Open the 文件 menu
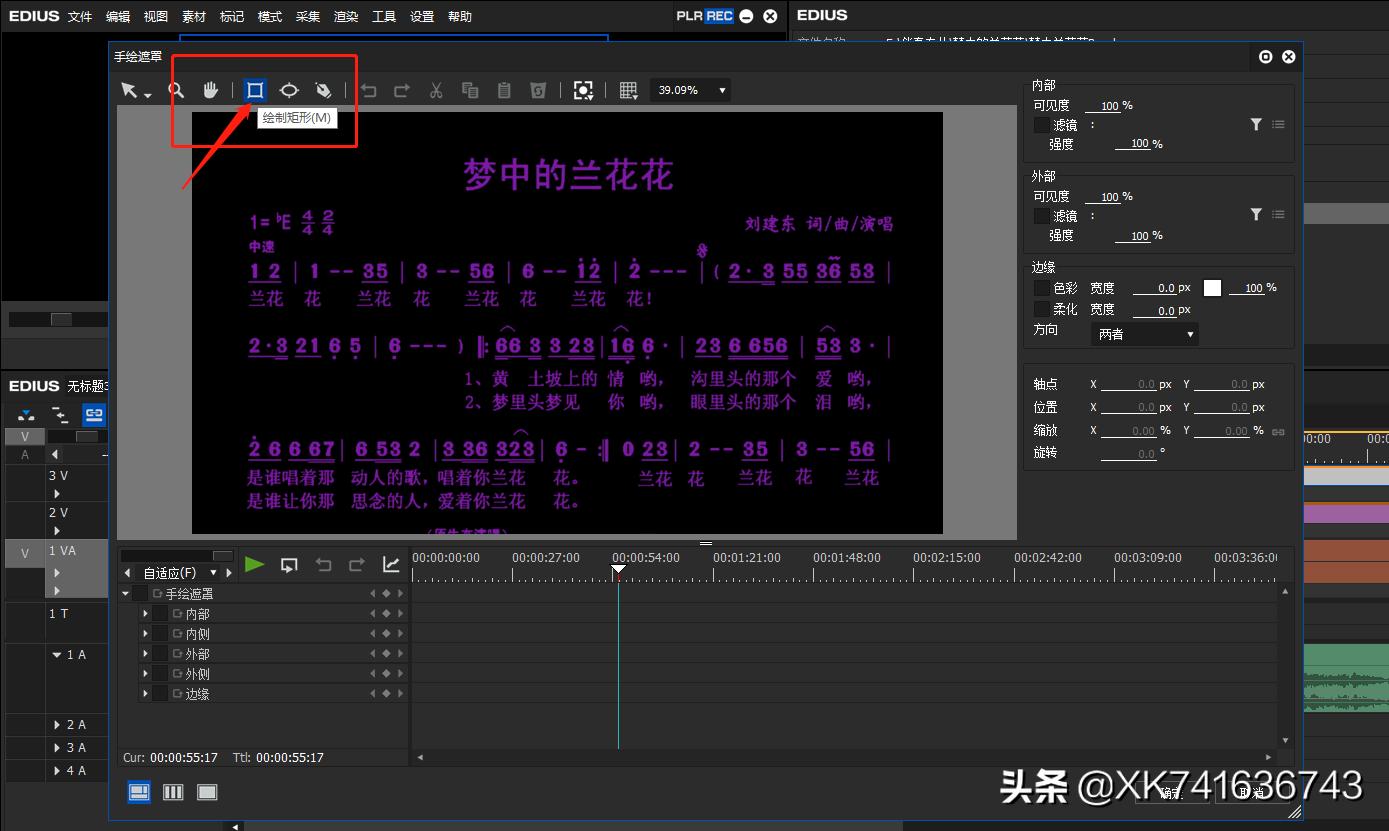1389x831 pixels. [x=80, y=16]
